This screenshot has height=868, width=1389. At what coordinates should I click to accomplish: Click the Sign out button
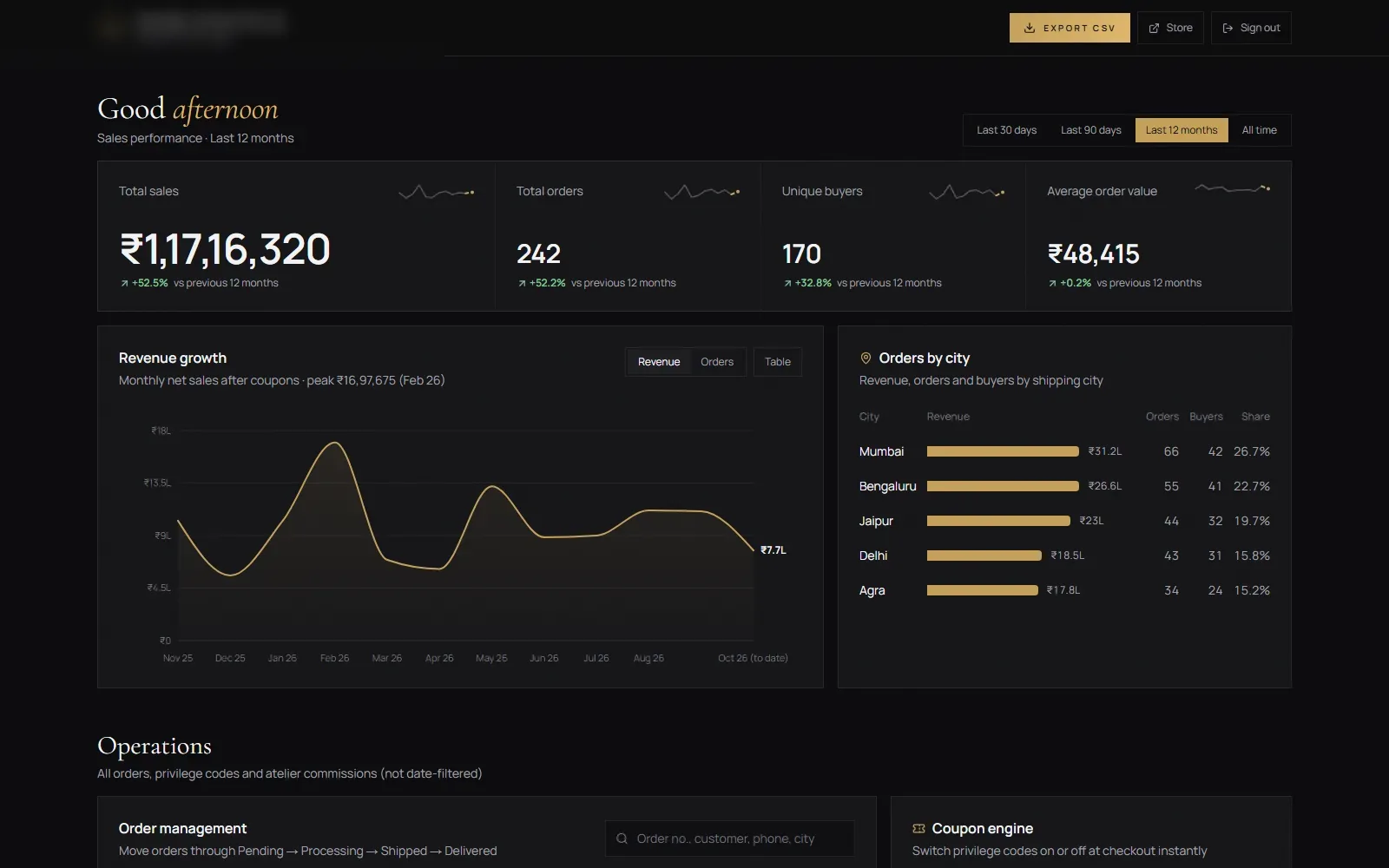pos(1251,28)
